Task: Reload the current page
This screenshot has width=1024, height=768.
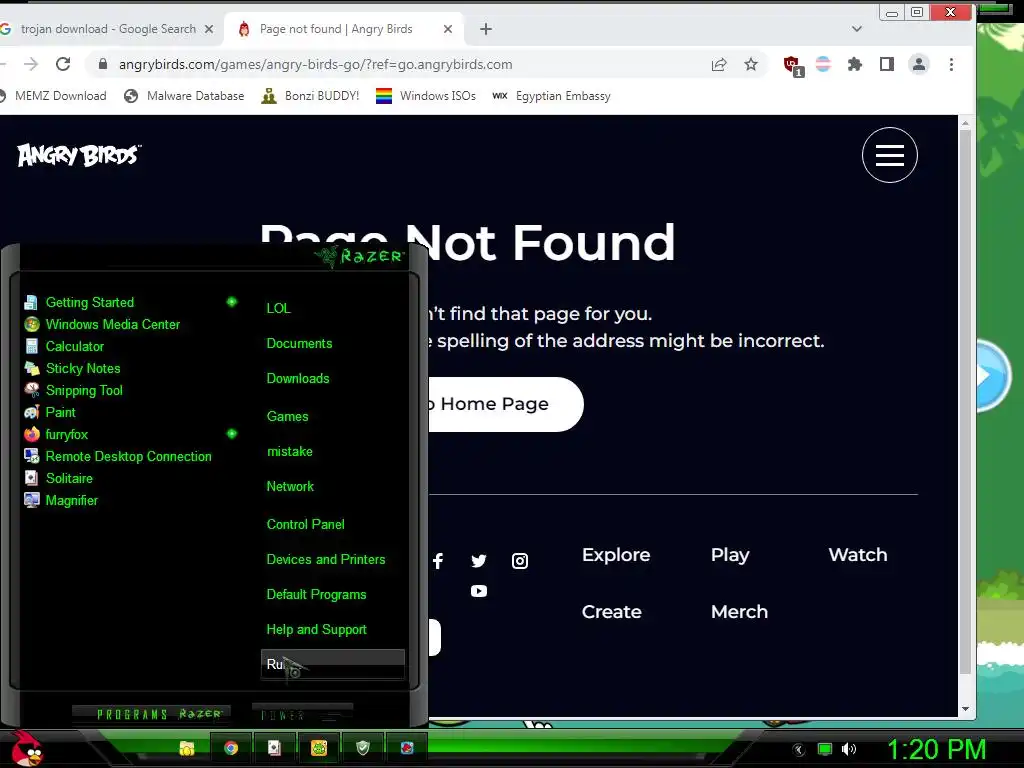Action: [x=63, y=64]
